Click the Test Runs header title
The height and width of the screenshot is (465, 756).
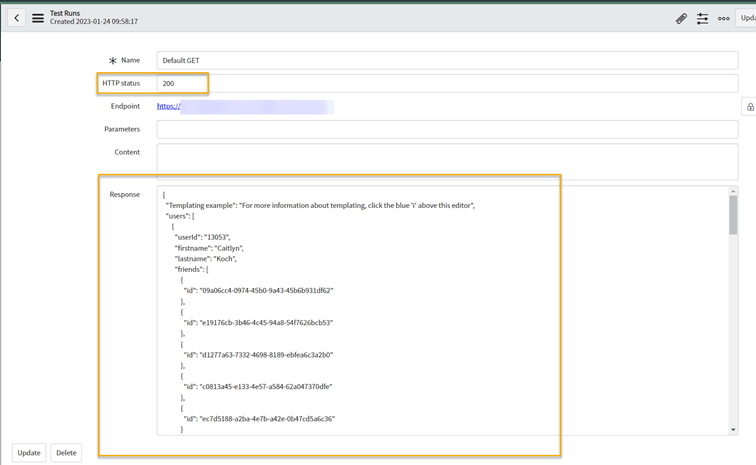pyautogui.click(x=65, y=13)
